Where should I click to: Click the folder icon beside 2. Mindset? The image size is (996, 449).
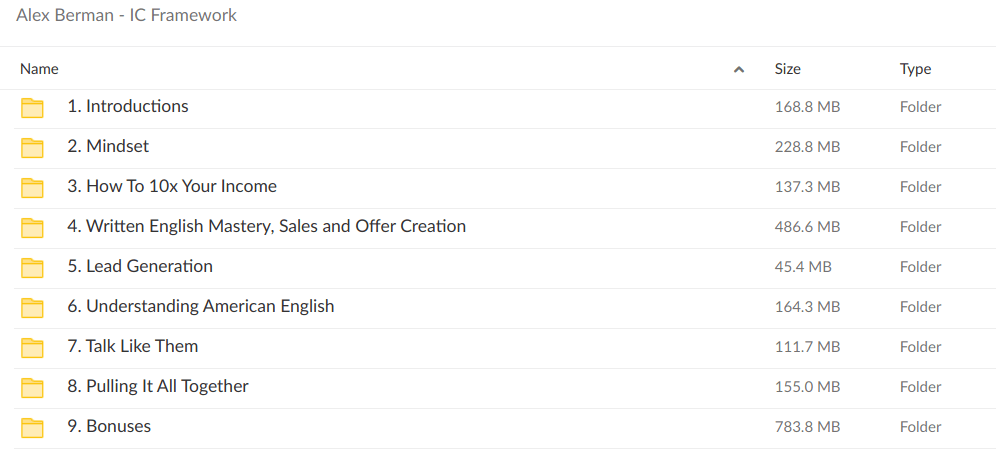point(33,148)
